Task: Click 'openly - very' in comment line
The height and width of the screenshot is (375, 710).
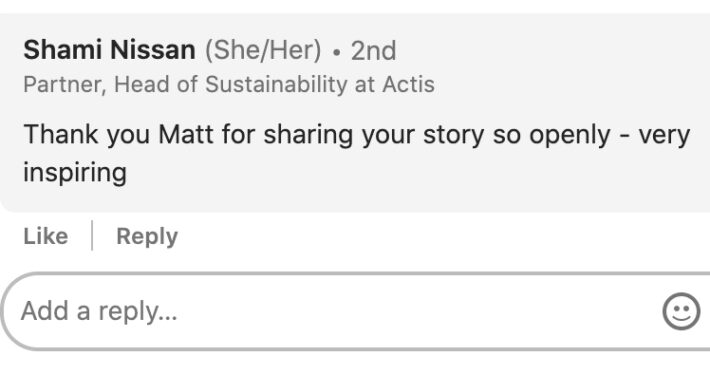Action: (610, 135)
